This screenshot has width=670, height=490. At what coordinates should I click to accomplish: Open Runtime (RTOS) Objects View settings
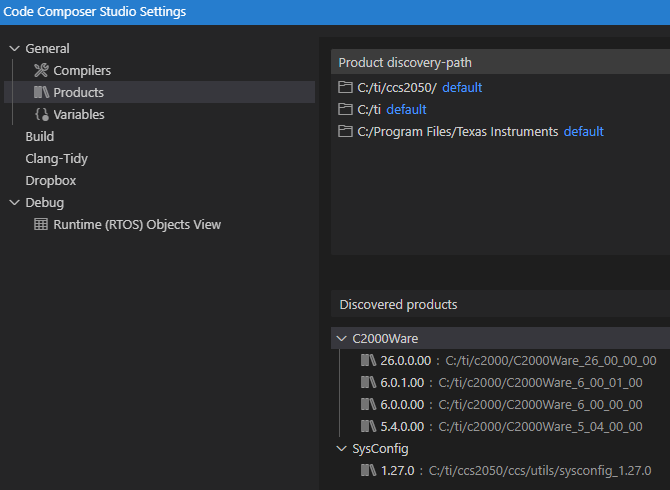point(137,224)
